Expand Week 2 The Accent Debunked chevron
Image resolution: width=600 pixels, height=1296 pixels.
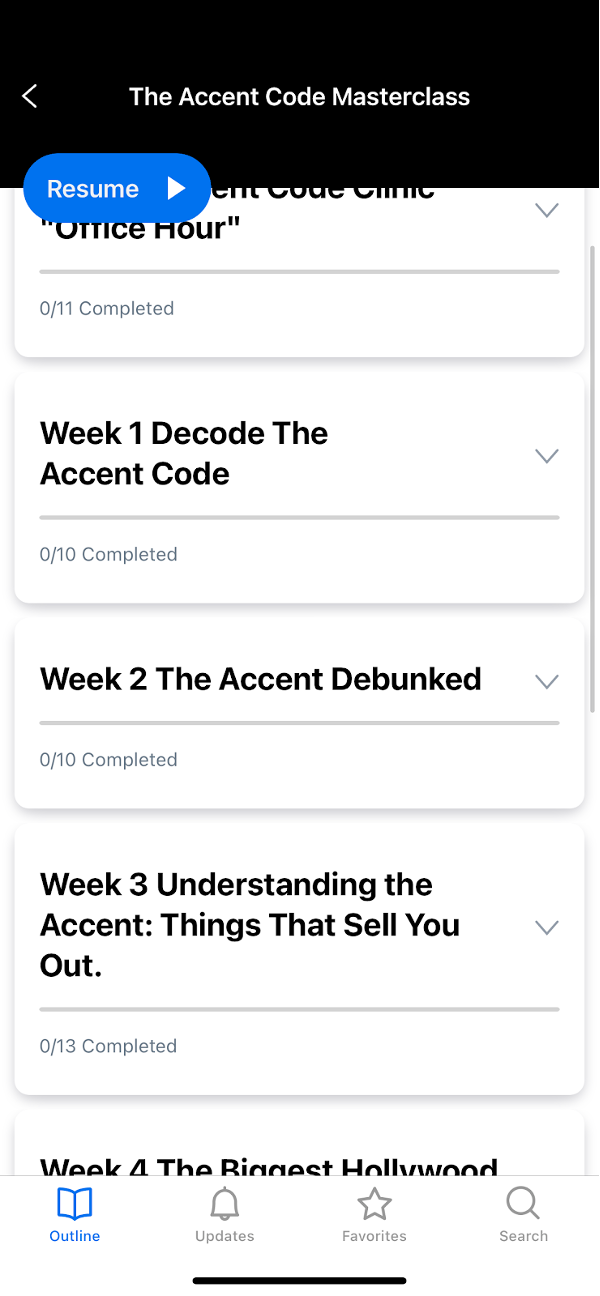[546, 682]
